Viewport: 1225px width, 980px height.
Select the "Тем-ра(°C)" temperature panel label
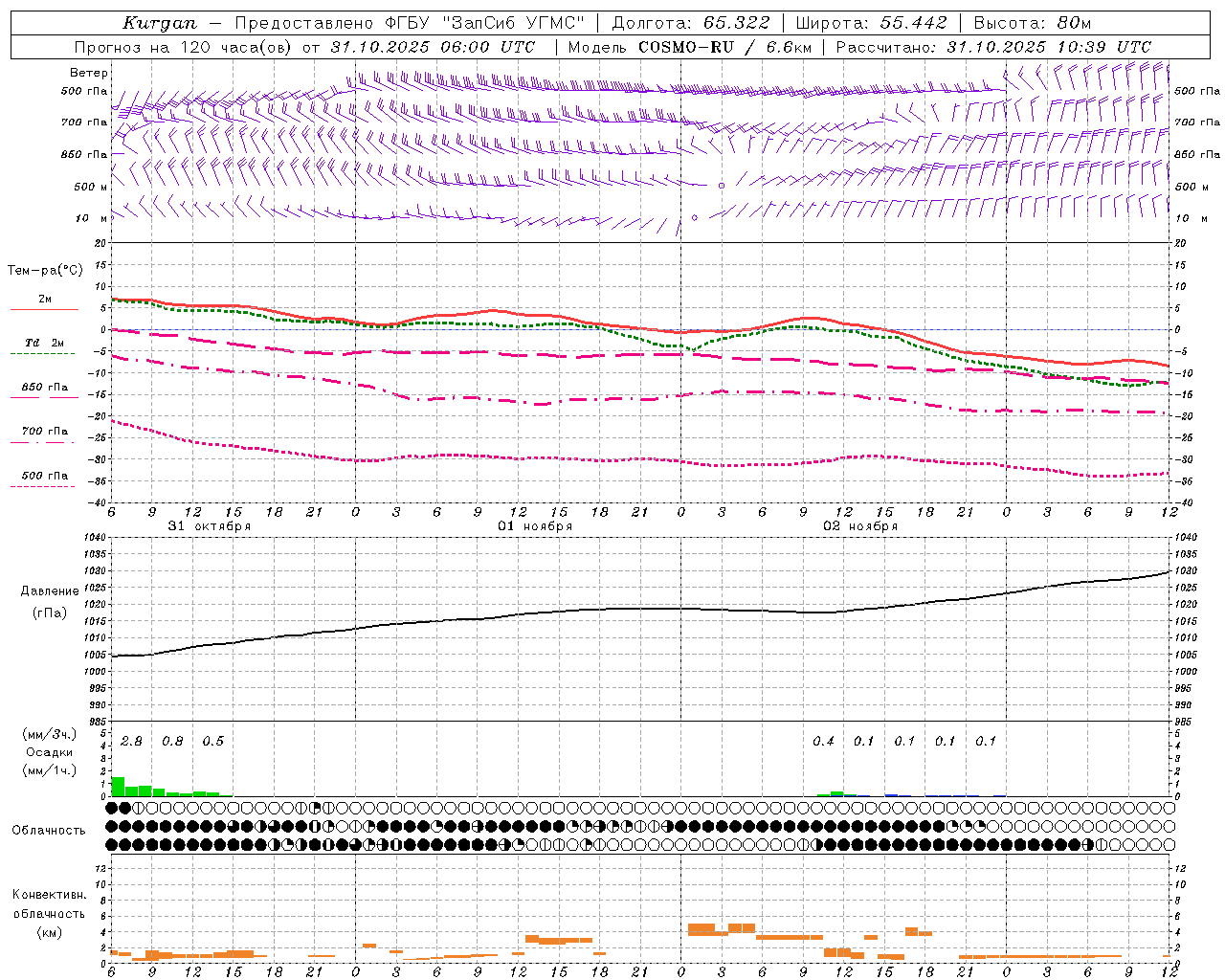45,271
